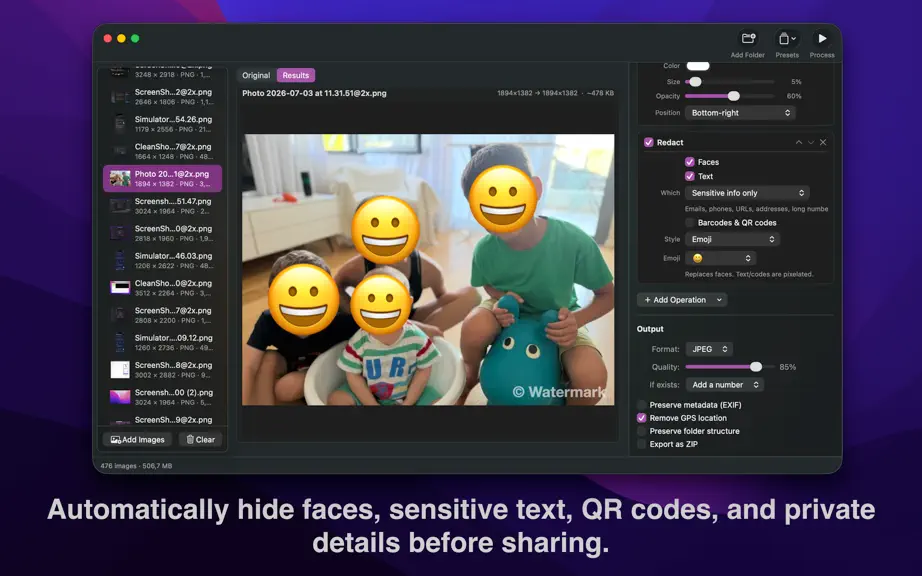This screenshot has height=576, width=922.
Task: Uncheck Remove GPS location
Action: pos(642,418)
